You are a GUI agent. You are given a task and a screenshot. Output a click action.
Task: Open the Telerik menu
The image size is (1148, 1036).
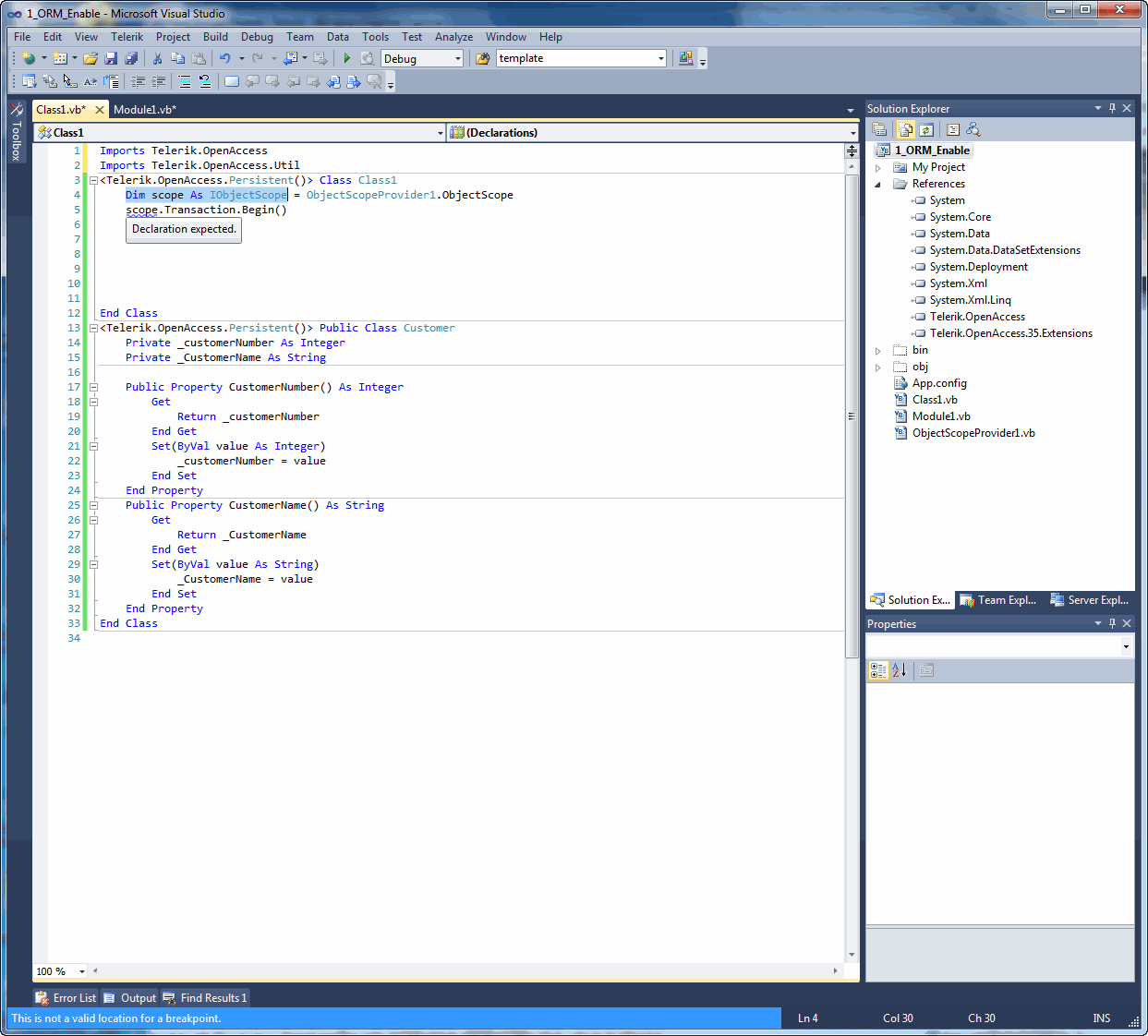click(x=127, y=37)
